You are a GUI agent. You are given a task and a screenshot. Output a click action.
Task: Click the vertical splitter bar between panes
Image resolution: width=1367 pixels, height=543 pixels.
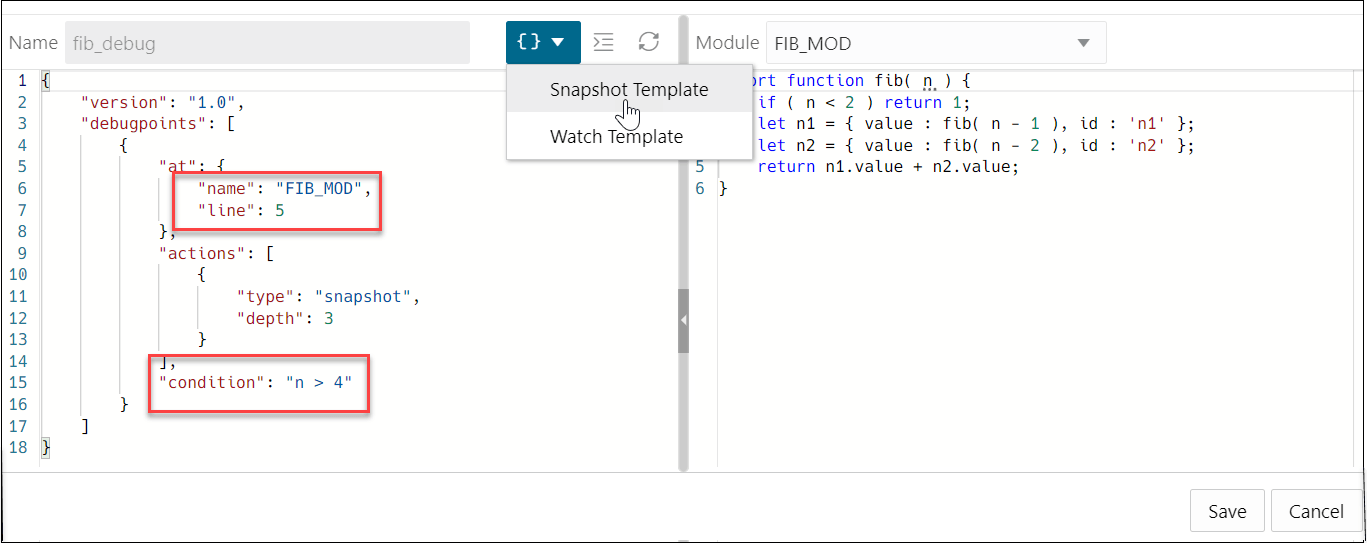point(684,200)
